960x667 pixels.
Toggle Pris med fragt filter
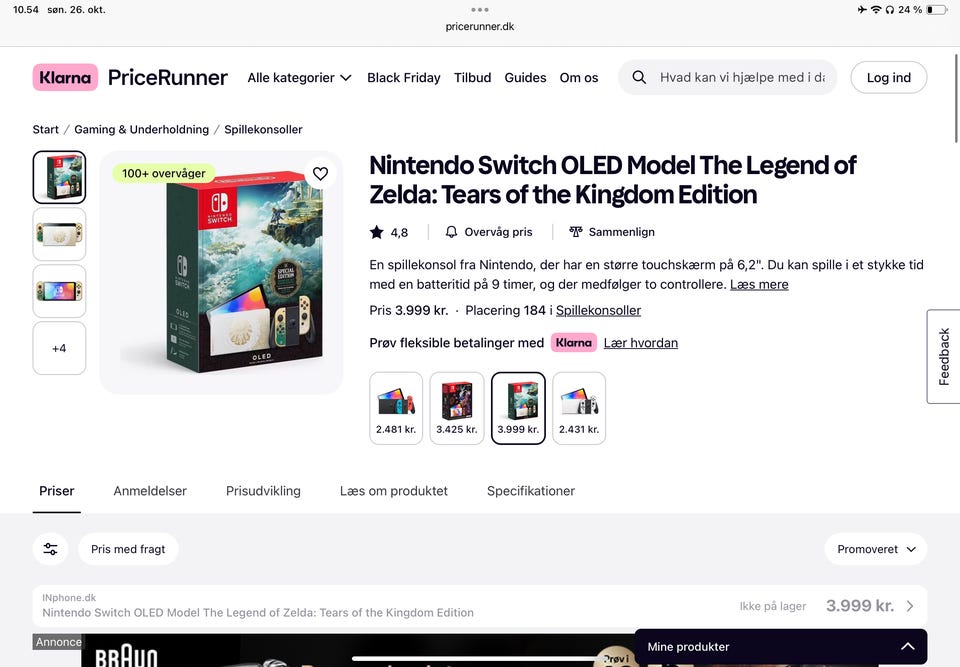tap(128, 549)
